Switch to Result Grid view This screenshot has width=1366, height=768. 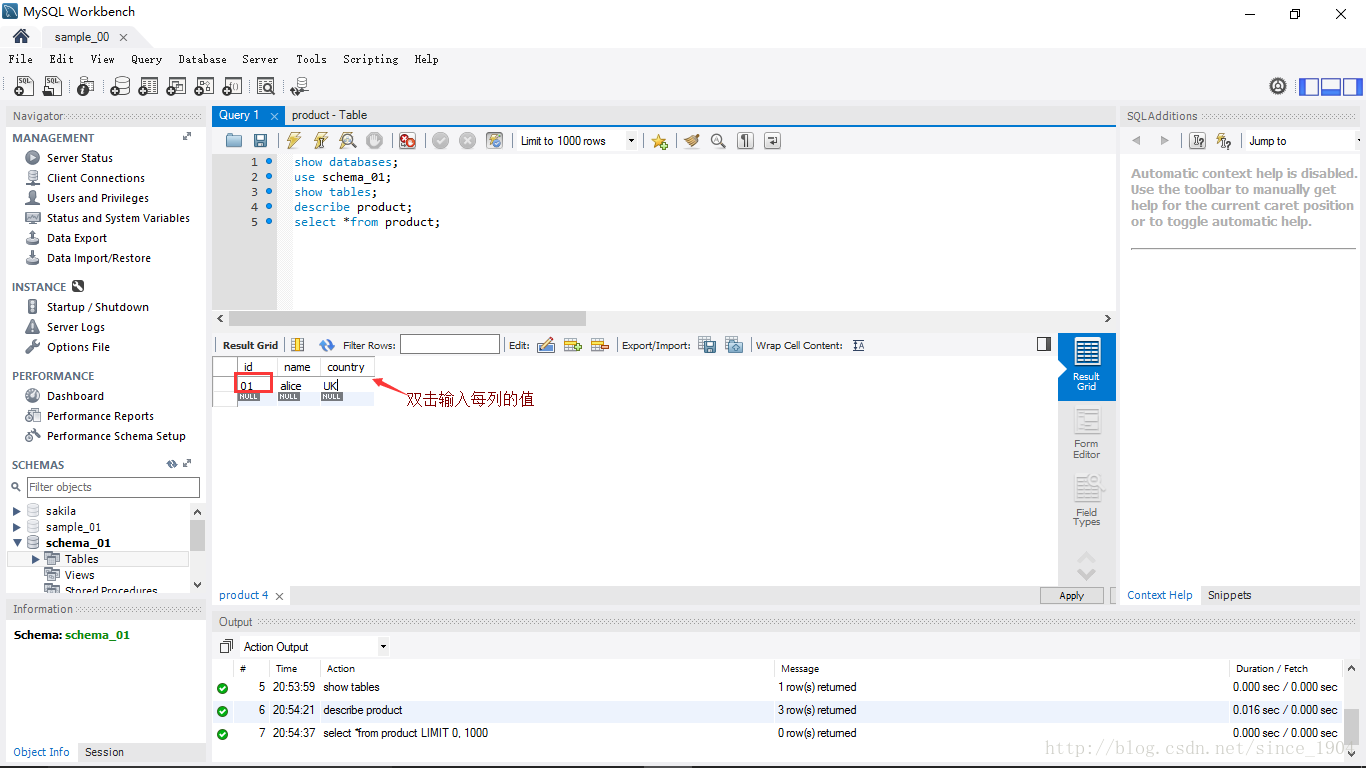click(x=1087, y=366)
